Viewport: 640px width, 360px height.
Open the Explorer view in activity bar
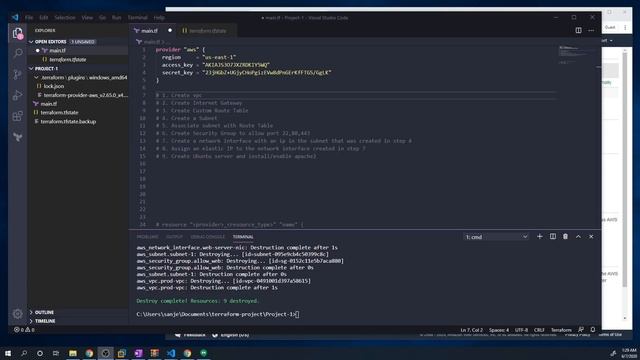18,33
